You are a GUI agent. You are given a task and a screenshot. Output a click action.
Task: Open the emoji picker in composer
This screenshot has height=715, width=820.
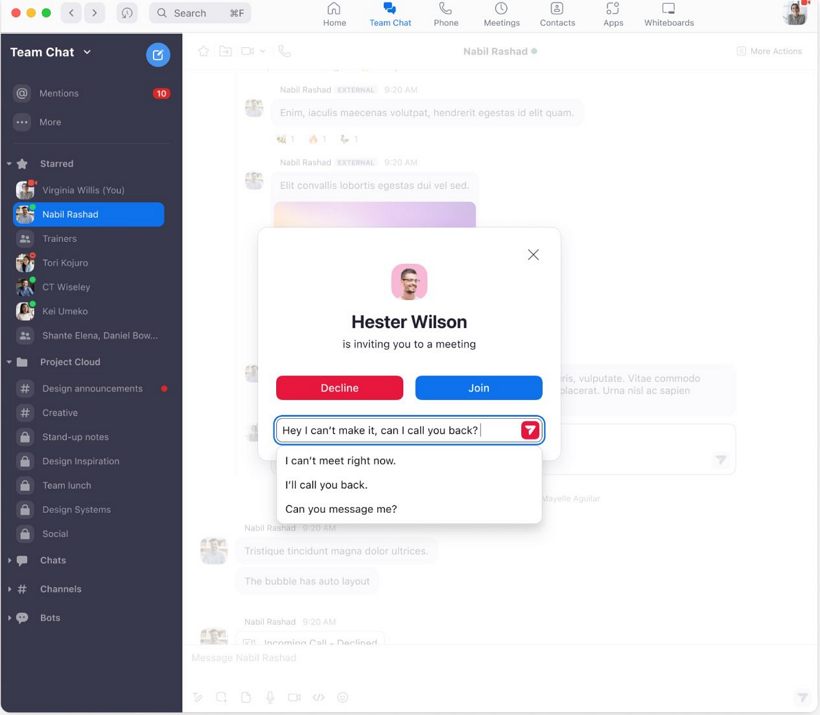pyautogui.click(x=343, y=697)
